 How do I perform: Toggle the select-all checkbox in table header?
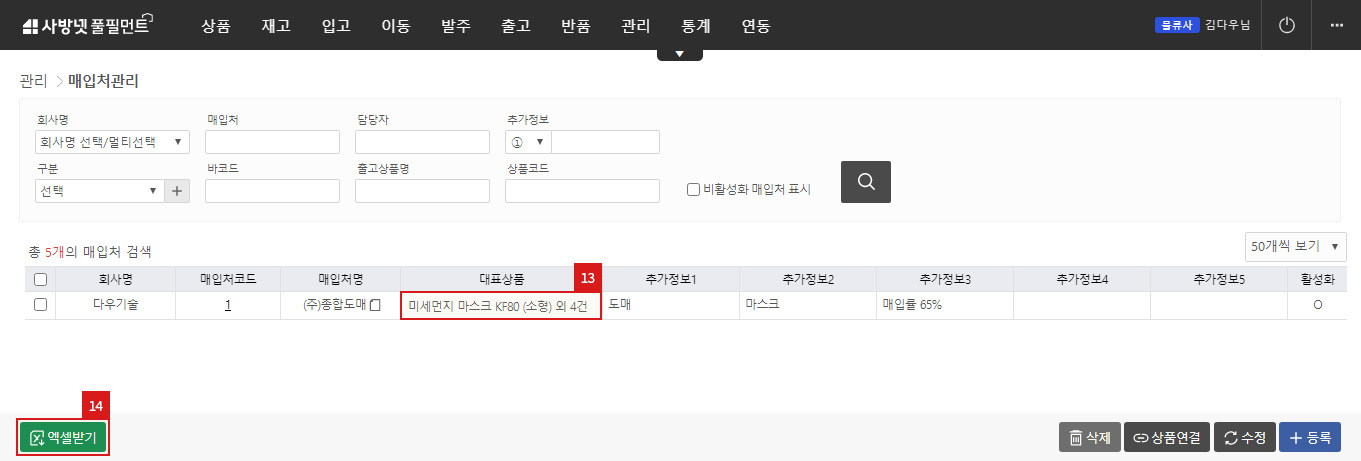point(41,280)
